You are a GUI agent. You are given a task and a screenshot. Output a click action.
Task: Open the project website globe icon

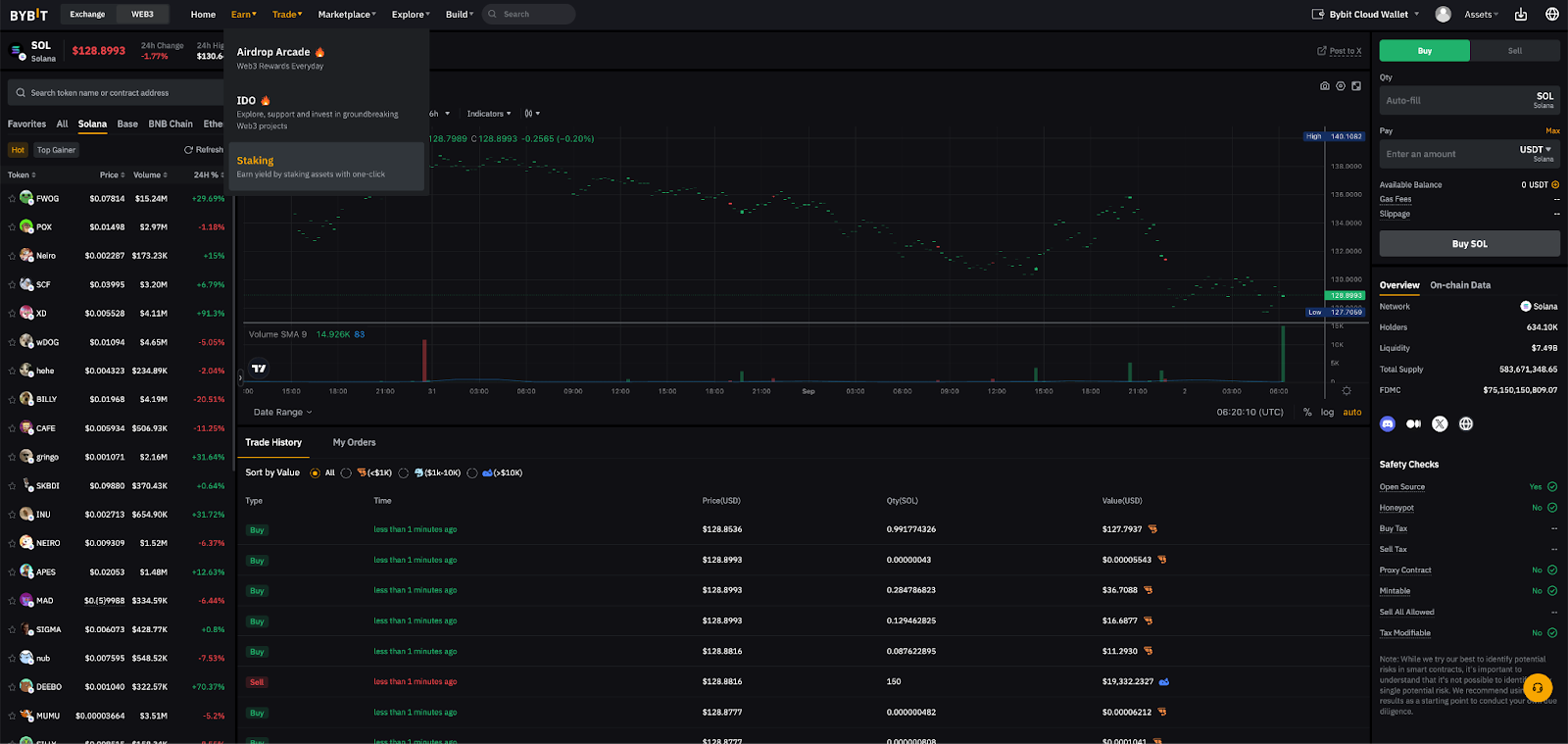click(1466, 424)
